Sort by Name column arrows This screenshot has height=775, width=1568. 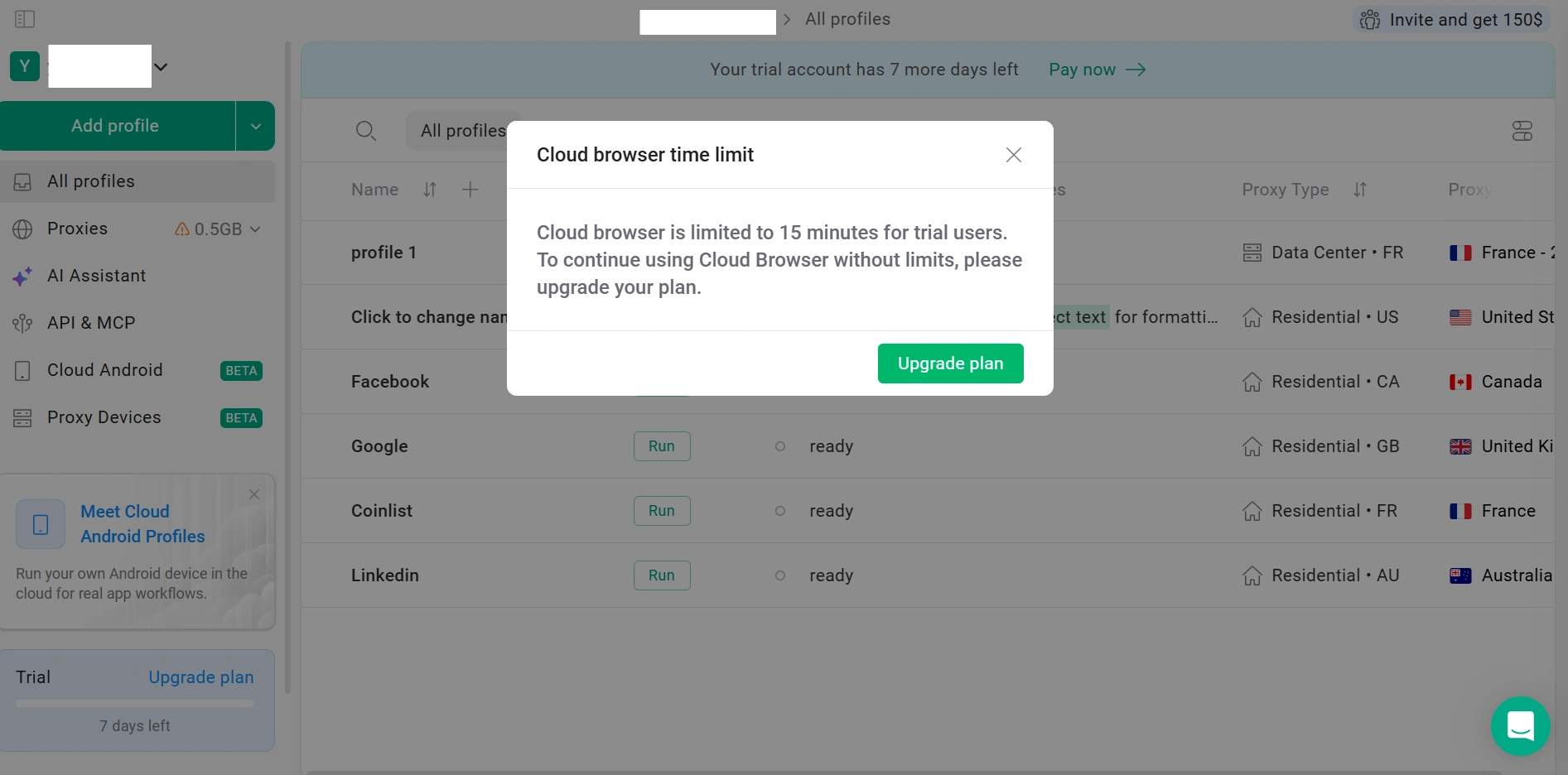pos(430,190)
